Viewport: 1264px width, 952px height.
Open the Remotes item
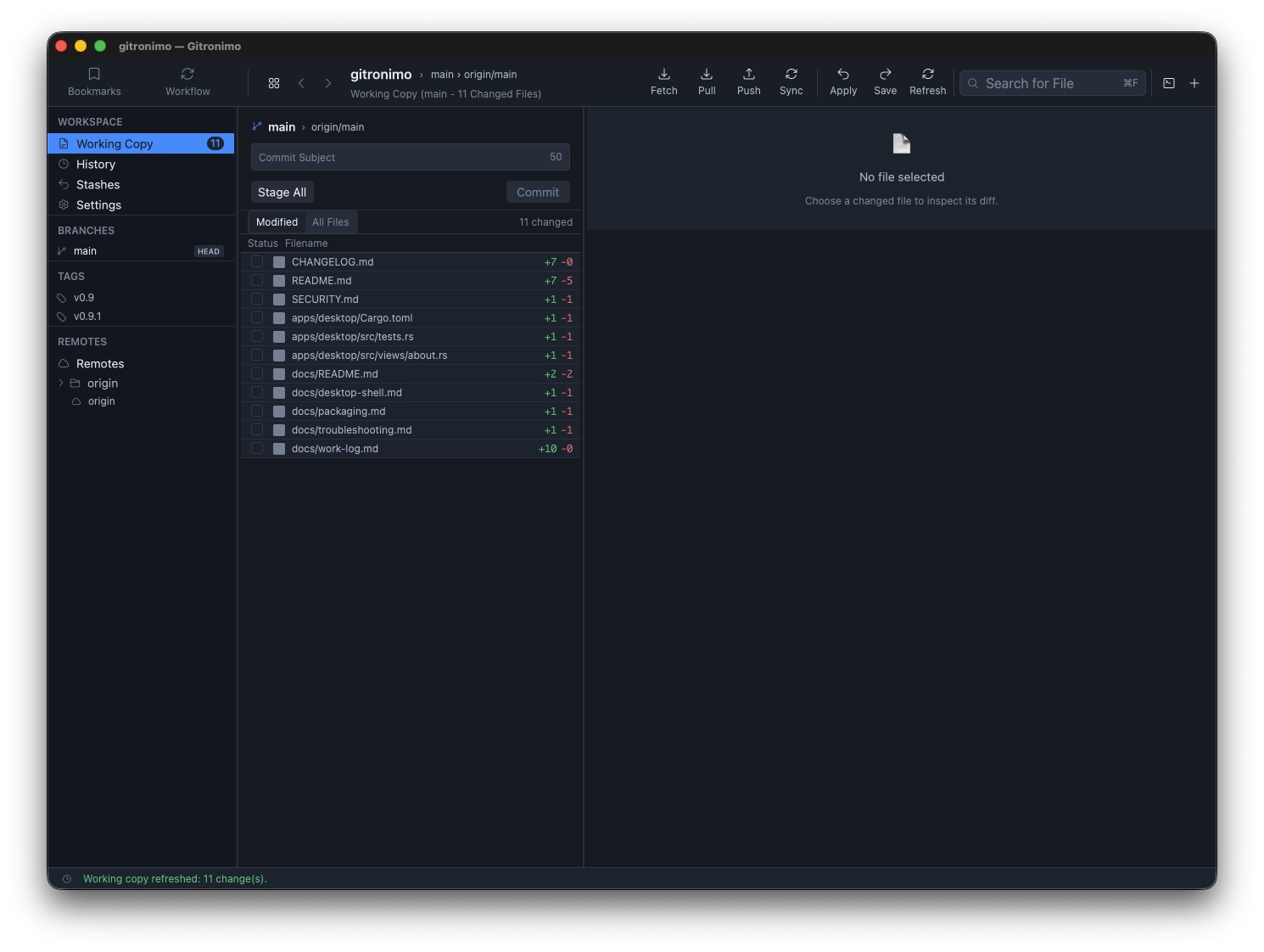[141, 363]
